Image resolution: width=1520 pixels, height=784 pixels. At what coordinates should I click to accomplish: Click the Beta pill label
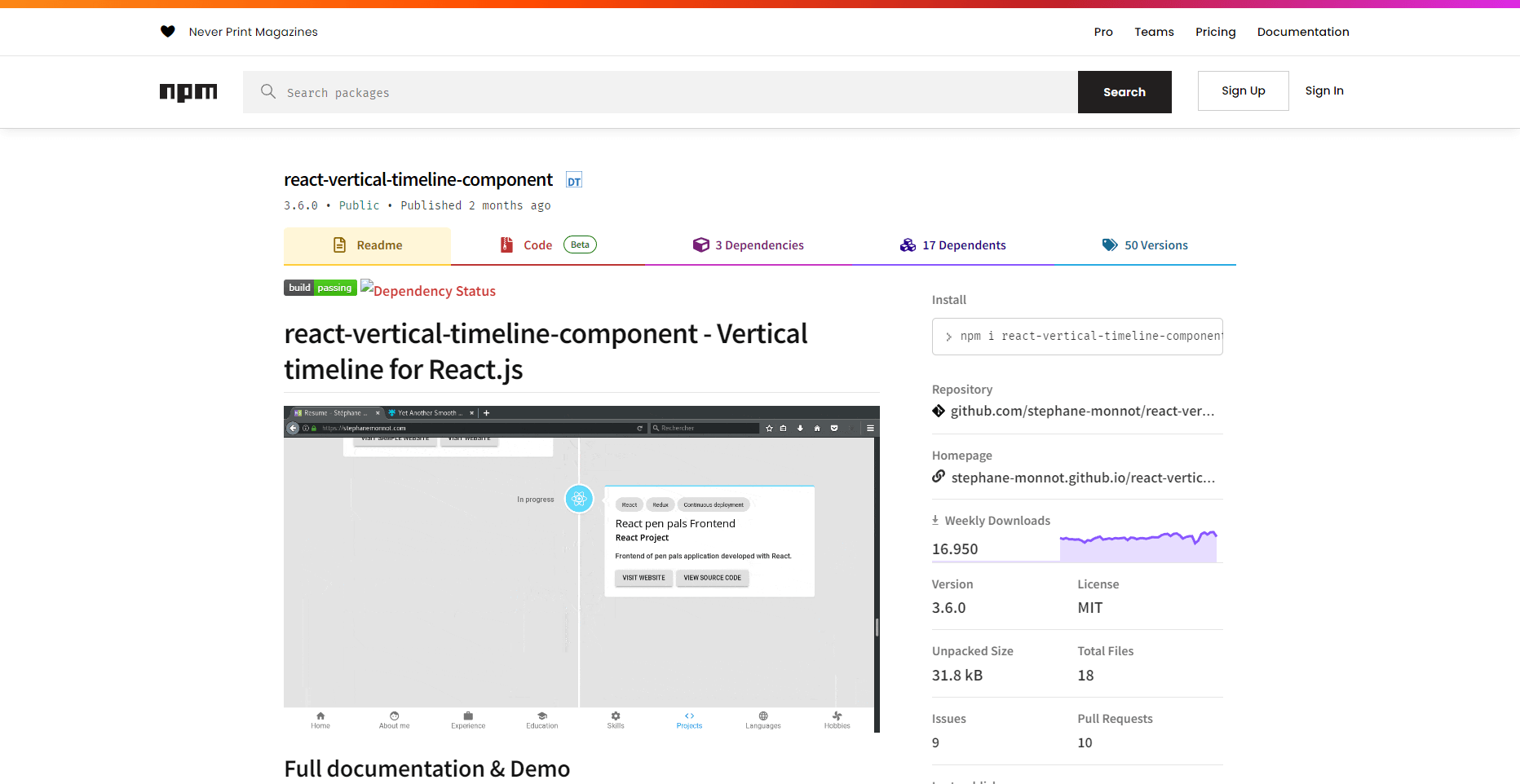580,244
